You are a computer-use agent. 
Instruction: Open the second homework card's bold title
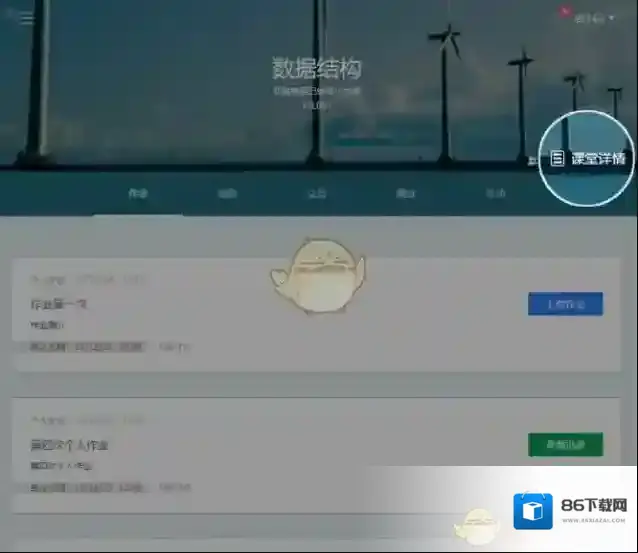click(x=70, y=445)
